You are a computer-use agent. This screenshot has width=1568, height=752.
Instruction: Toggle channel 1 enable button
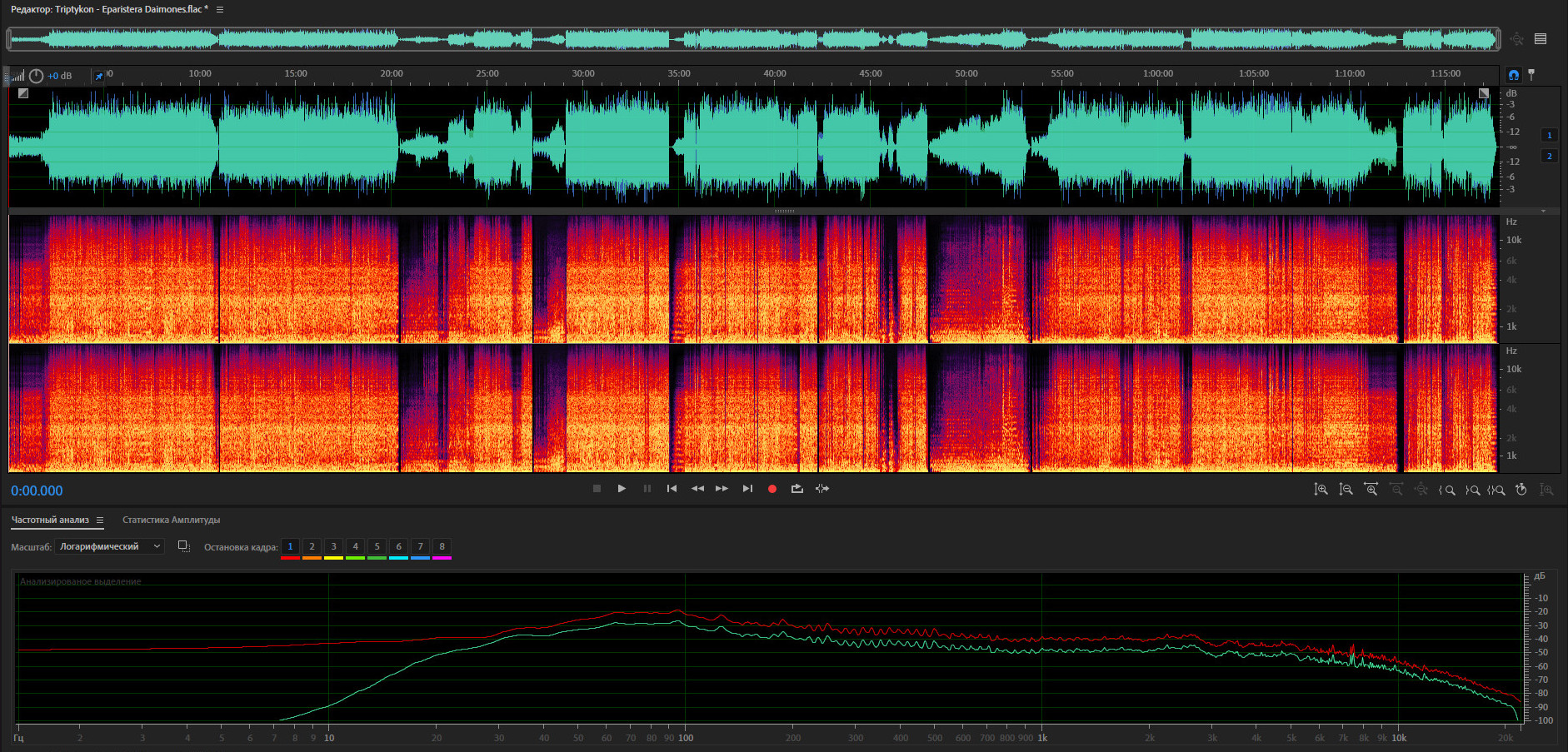click(x=1550, y=135)
